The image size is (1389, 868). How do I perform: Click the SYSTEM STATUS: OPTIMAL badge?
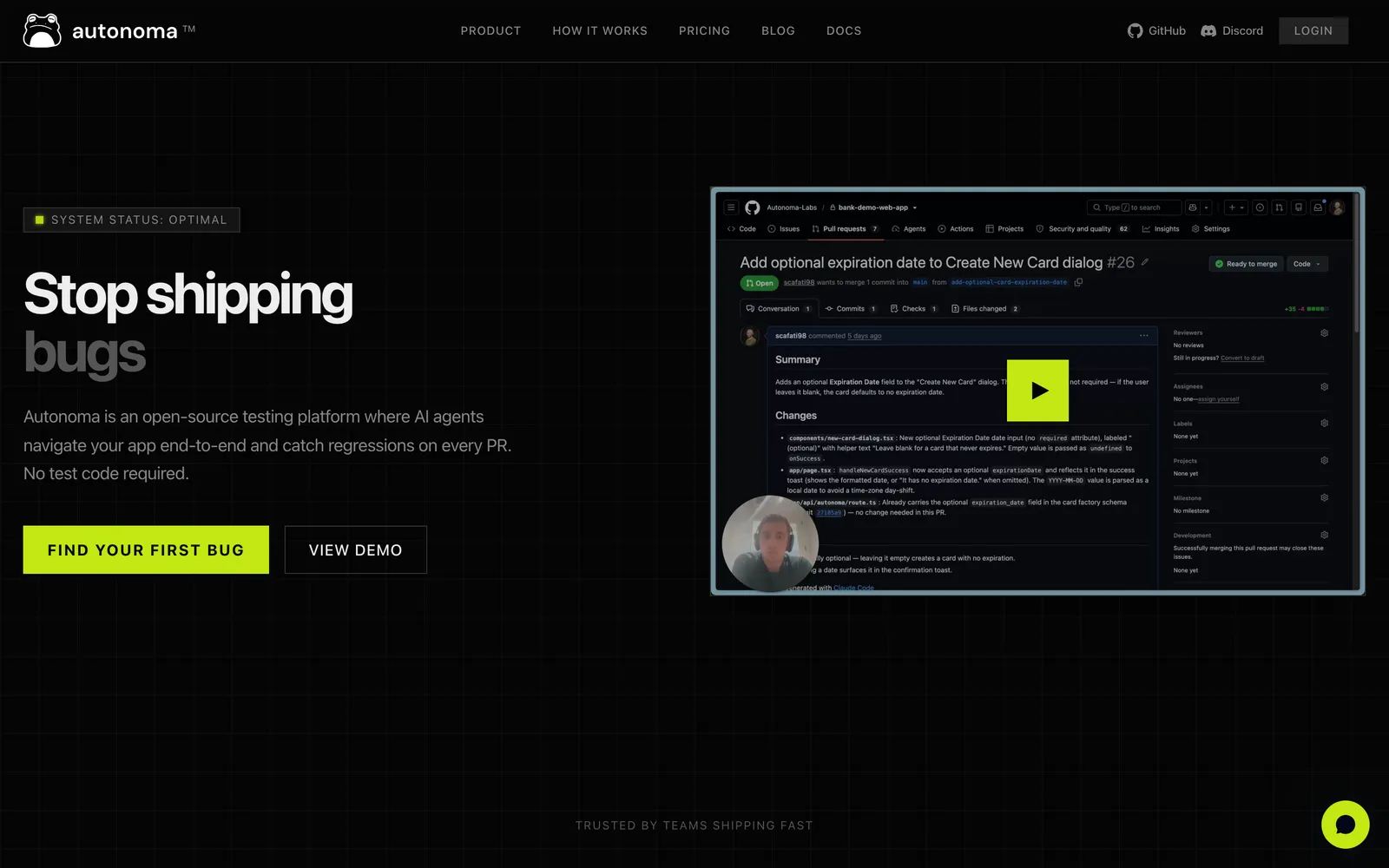[131, 220]
